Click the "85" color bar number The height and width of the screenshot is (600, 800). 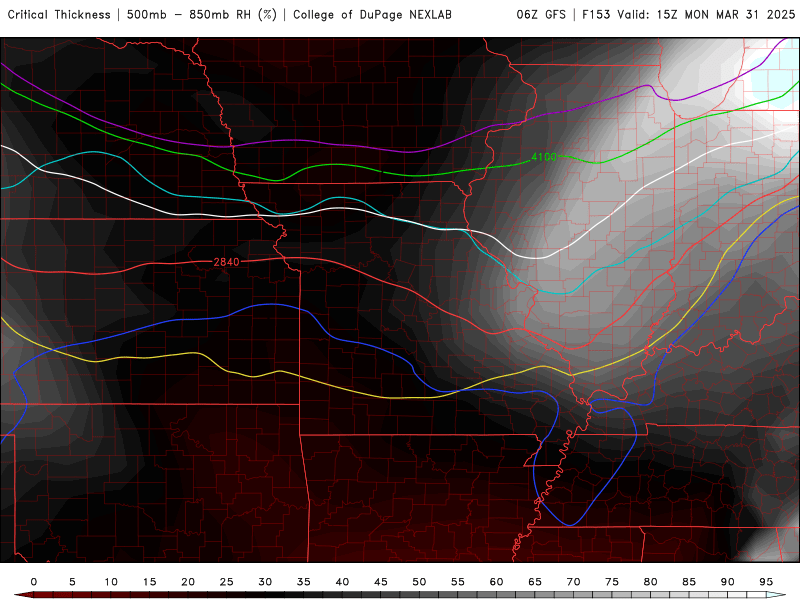(x=689, y=582)
